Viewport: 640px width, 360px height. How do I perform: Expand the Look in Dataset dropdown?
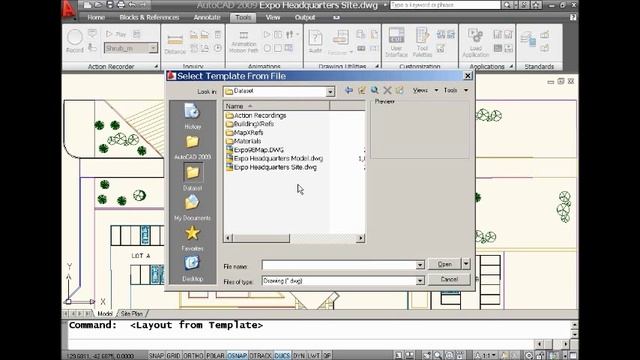pos(330,92)
